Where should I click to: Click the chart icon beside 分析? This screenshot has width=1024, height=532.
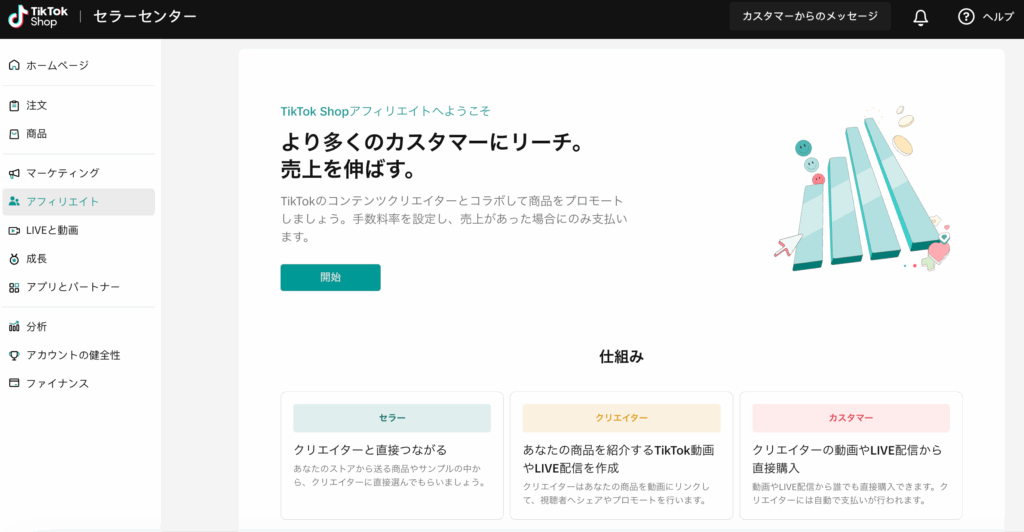click(14, 327)
